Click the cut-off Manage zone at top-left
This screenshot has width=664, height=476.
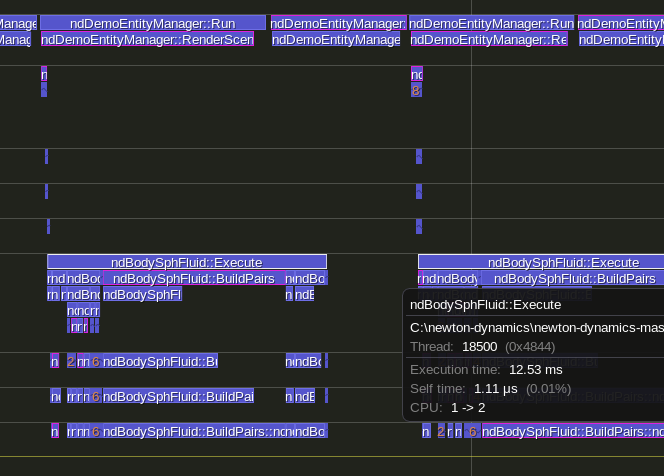17,23
